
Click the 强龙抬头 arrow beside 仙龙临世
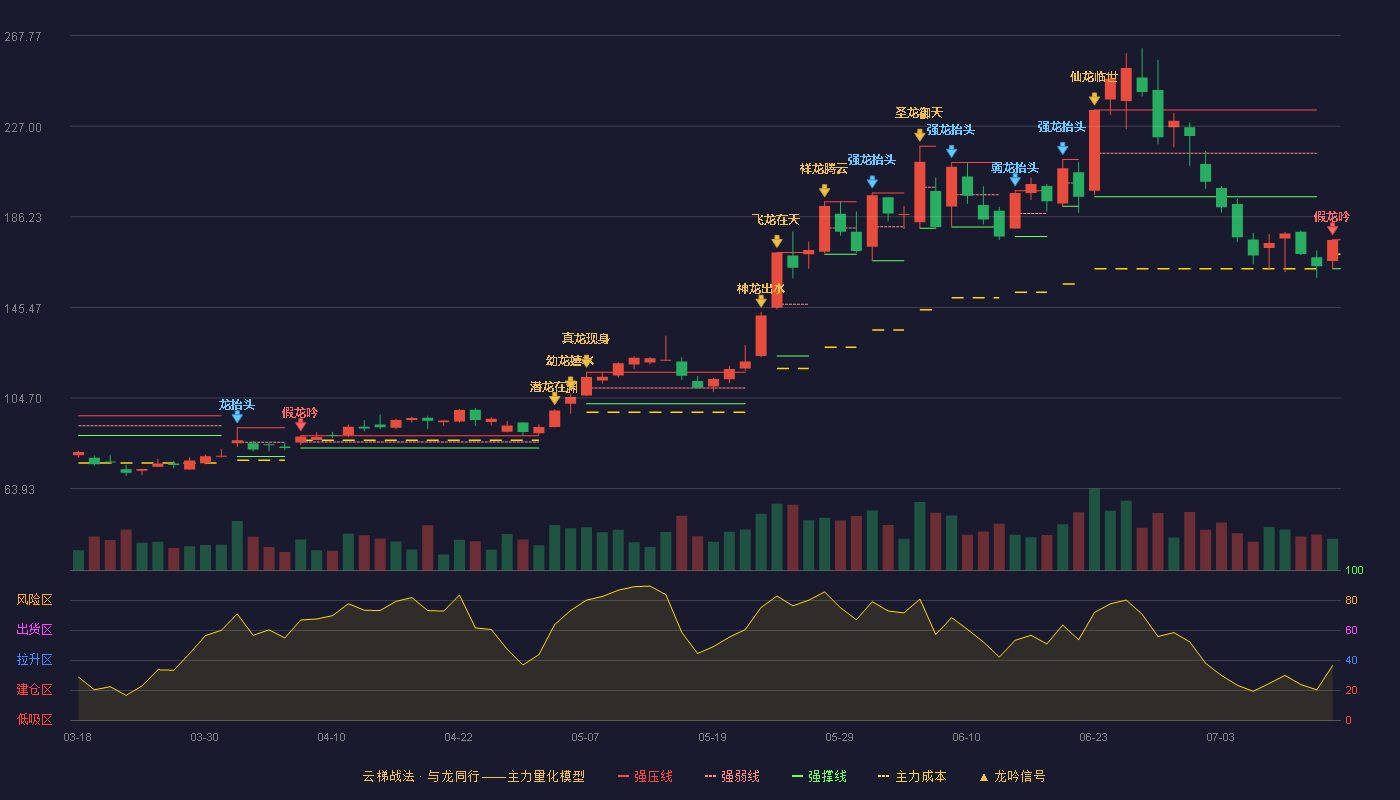coord(1063,148)
